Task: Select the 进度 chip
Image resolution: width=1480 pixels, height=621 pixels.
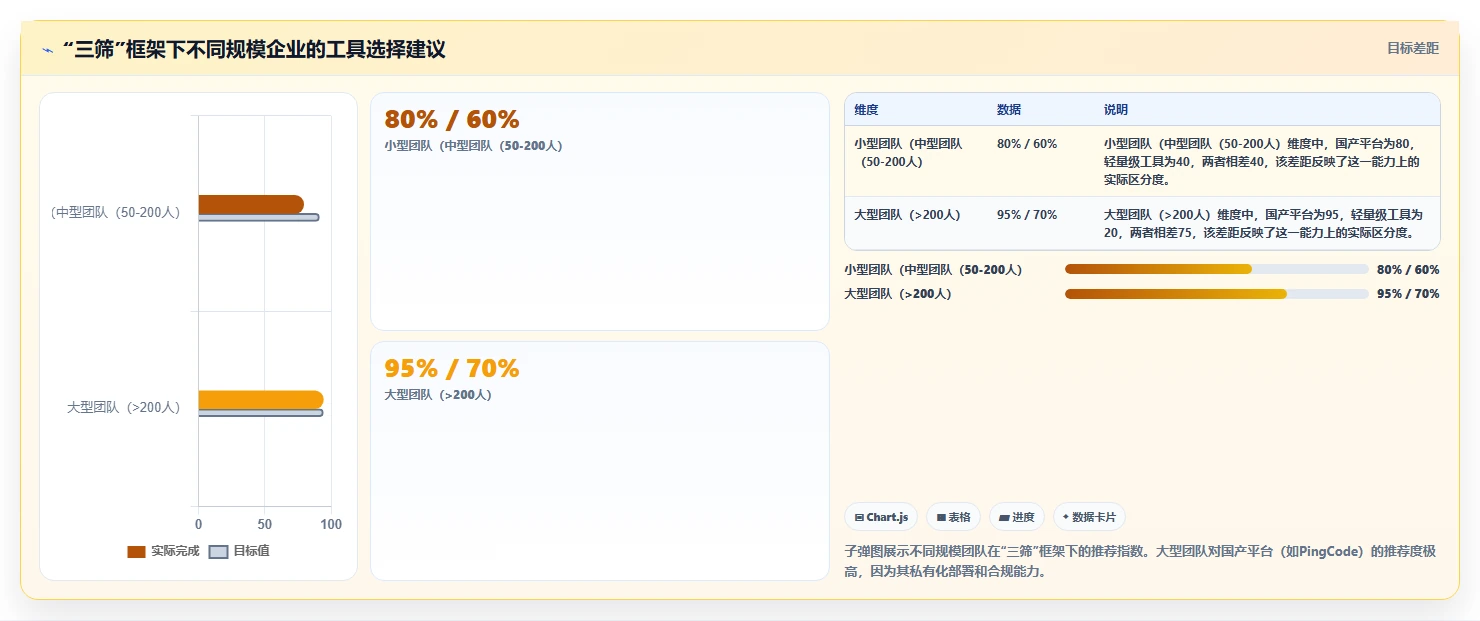Action: (x=1016, y=517)
